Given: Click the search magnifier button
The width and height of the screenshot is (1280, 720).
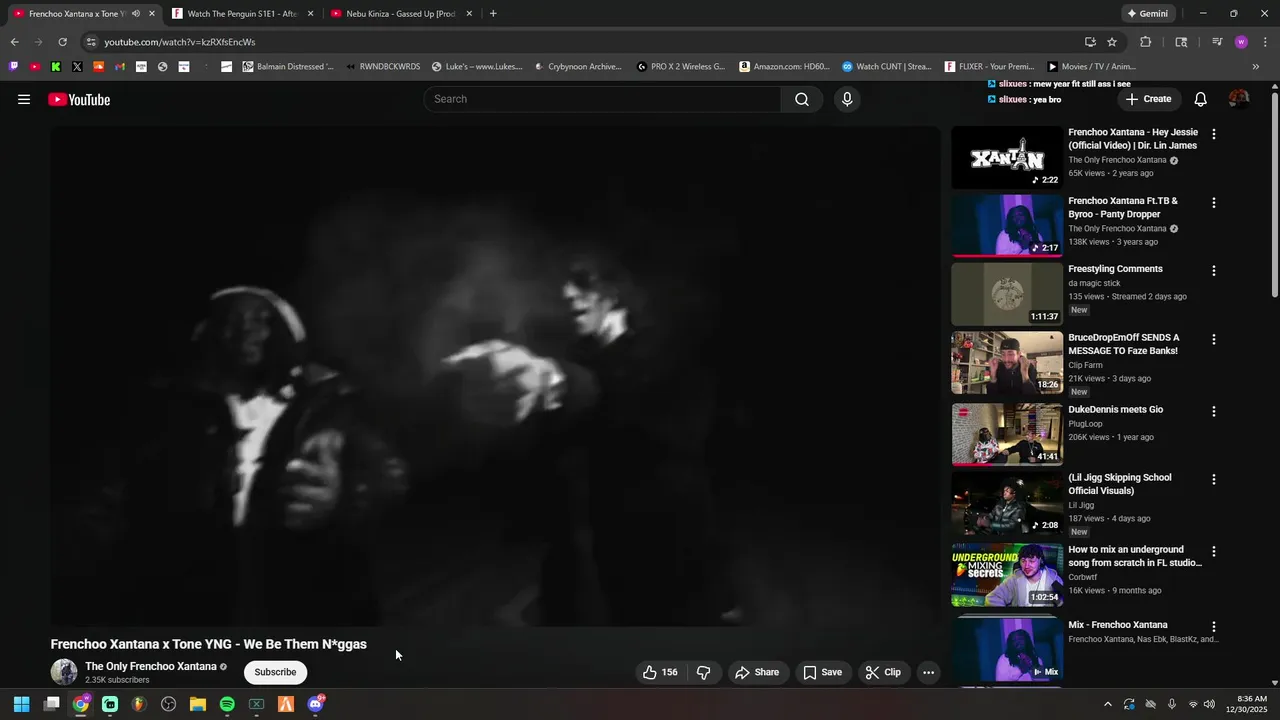Looking at the screenshot, I should [802, 99].
